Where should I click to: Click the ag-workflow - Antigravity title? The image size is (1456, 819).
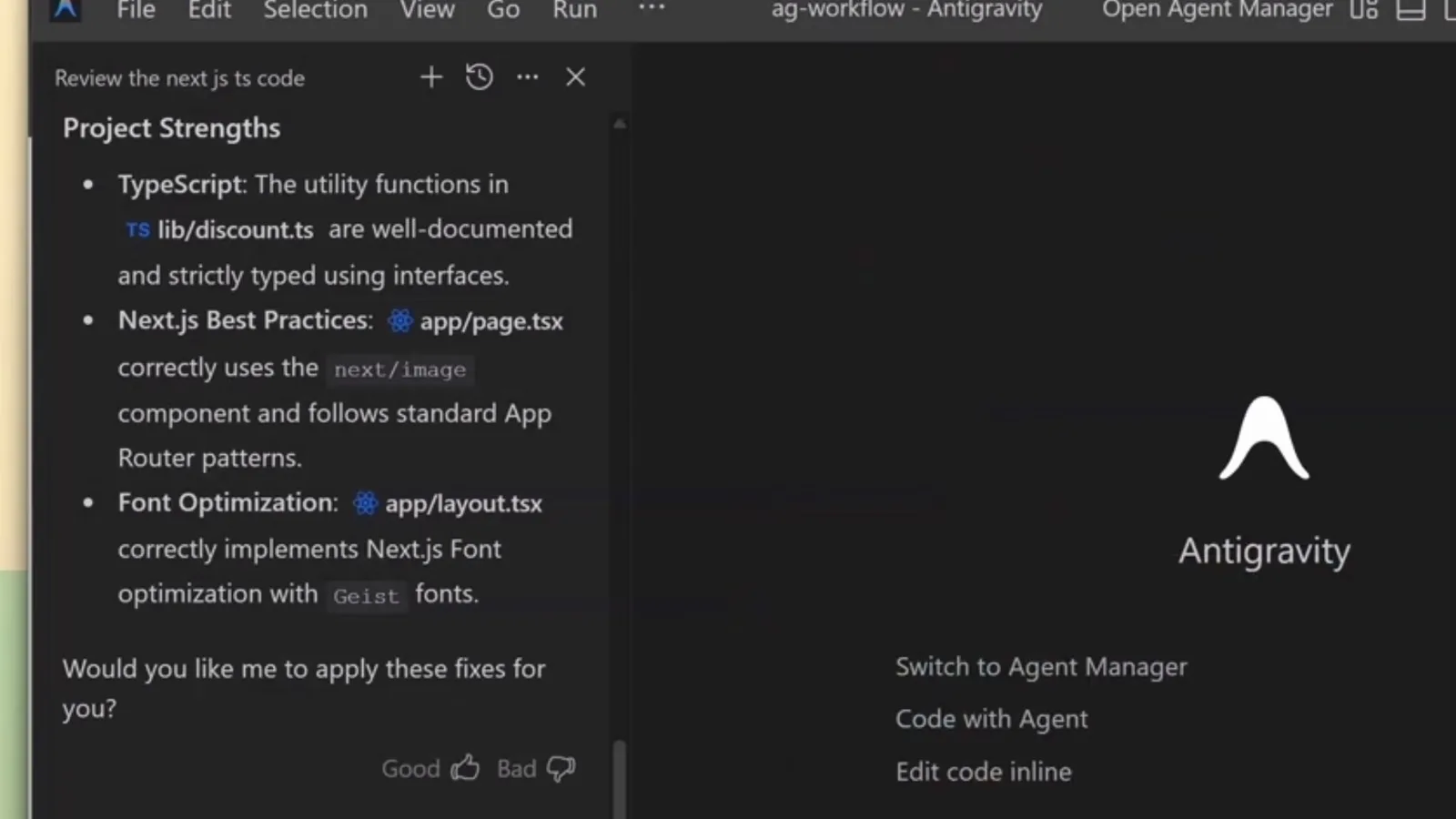[906, 10]
